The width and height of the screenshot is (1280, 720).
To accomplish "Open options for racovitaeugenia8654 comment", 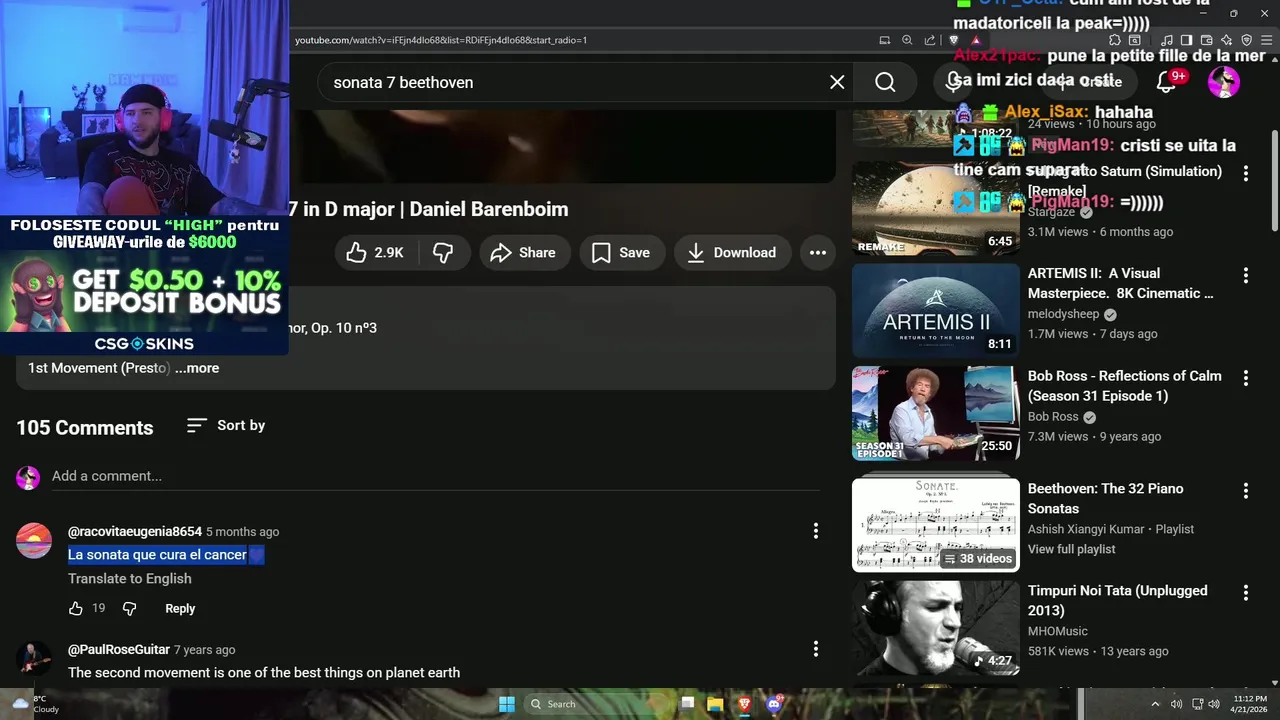I will point(816,531).
